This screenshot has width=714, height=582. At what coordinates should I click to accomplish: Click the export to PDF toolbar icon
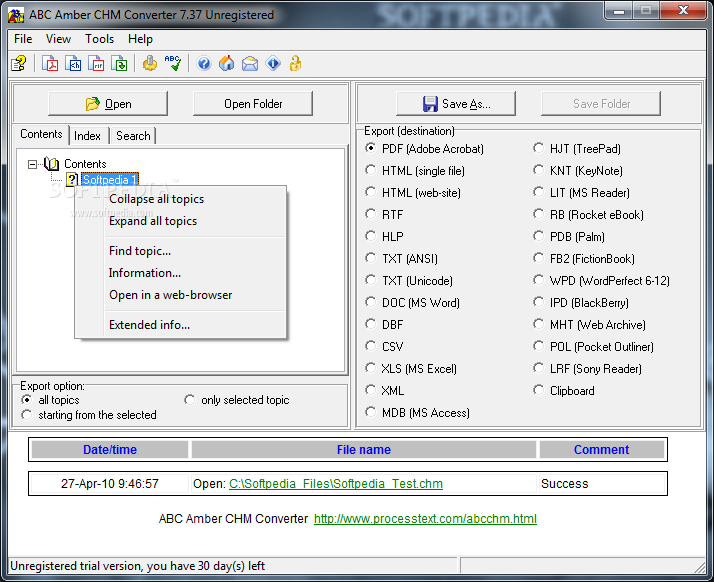(50, 63)
